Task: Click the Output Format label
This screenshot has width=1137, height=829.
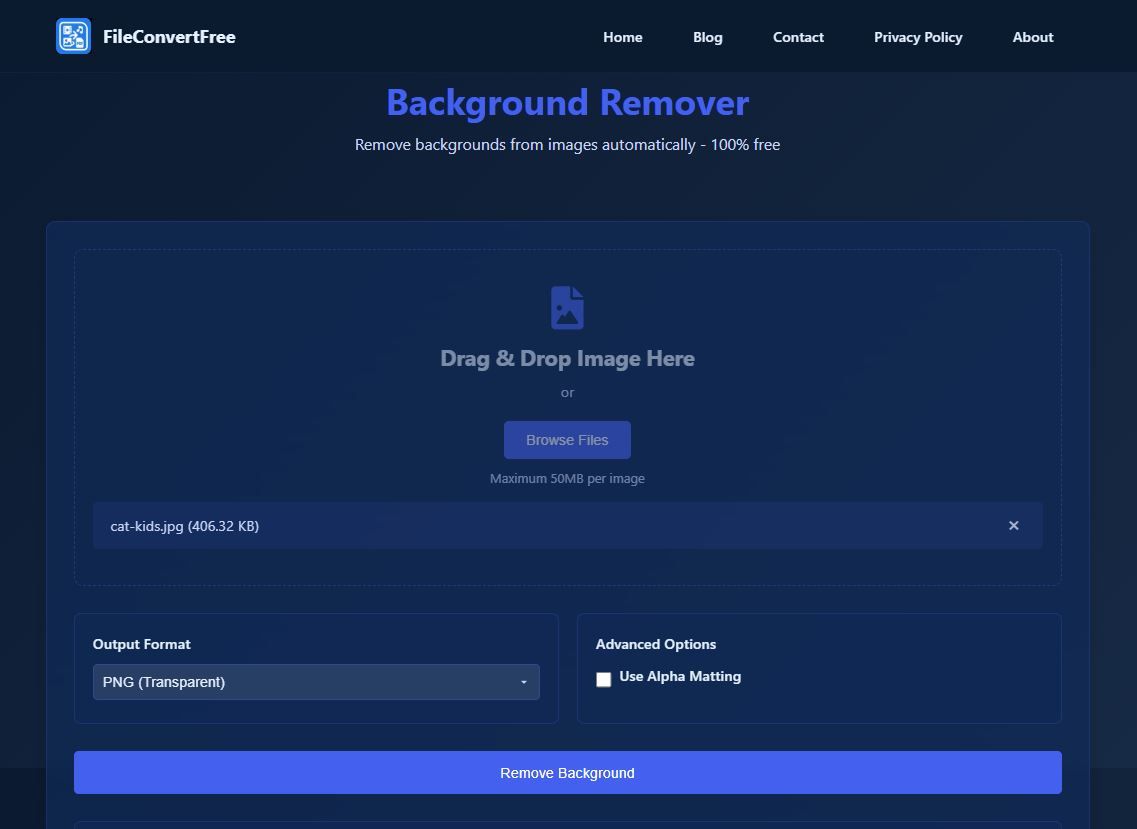Action: 141,644
